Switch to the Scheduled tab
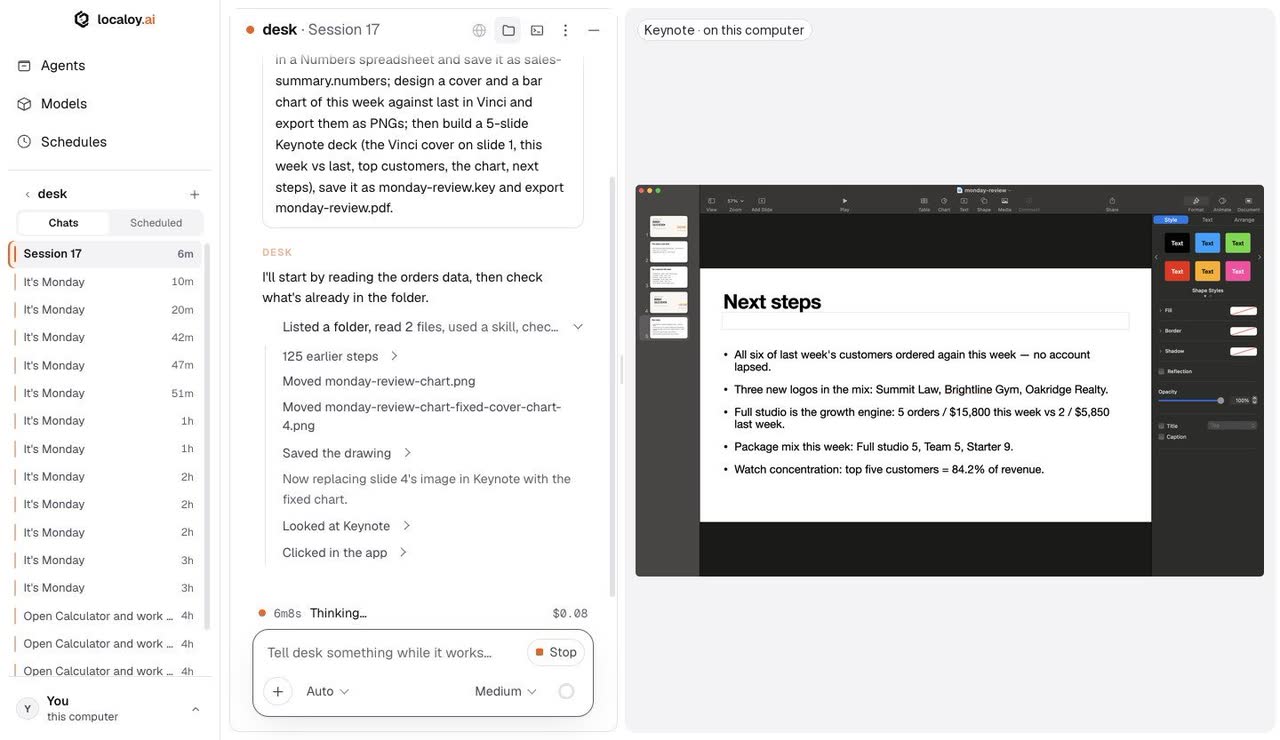 coord(156,223)
